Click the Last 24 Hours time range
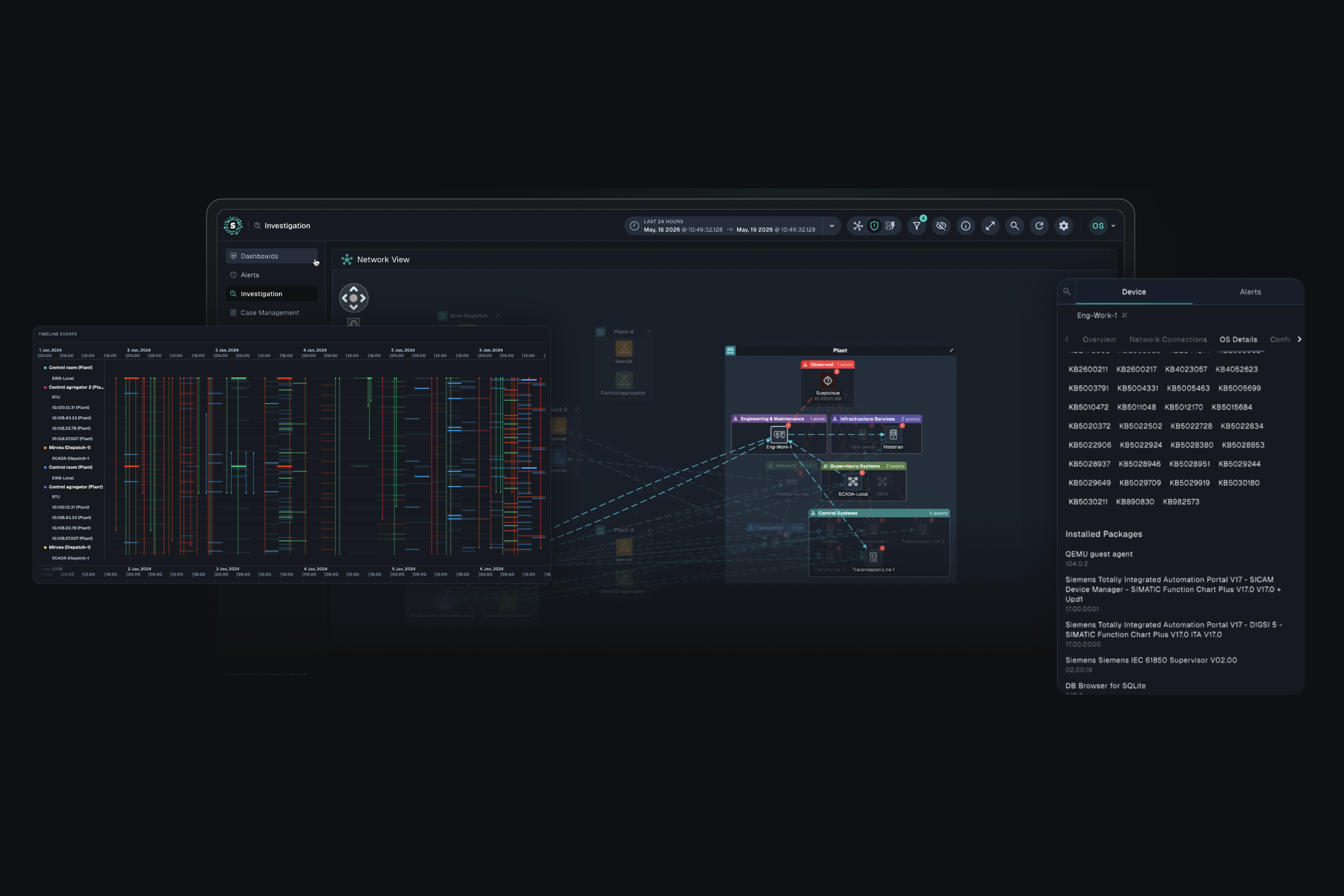 coord(724,226)
